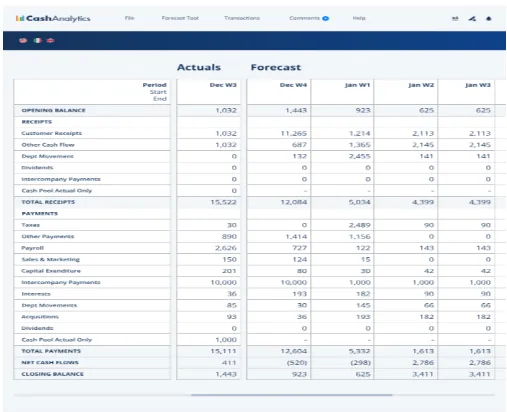Click the Cash Pool Actual Only receipts label
Screen dimensions: 507x412
[x=57, y=191]
